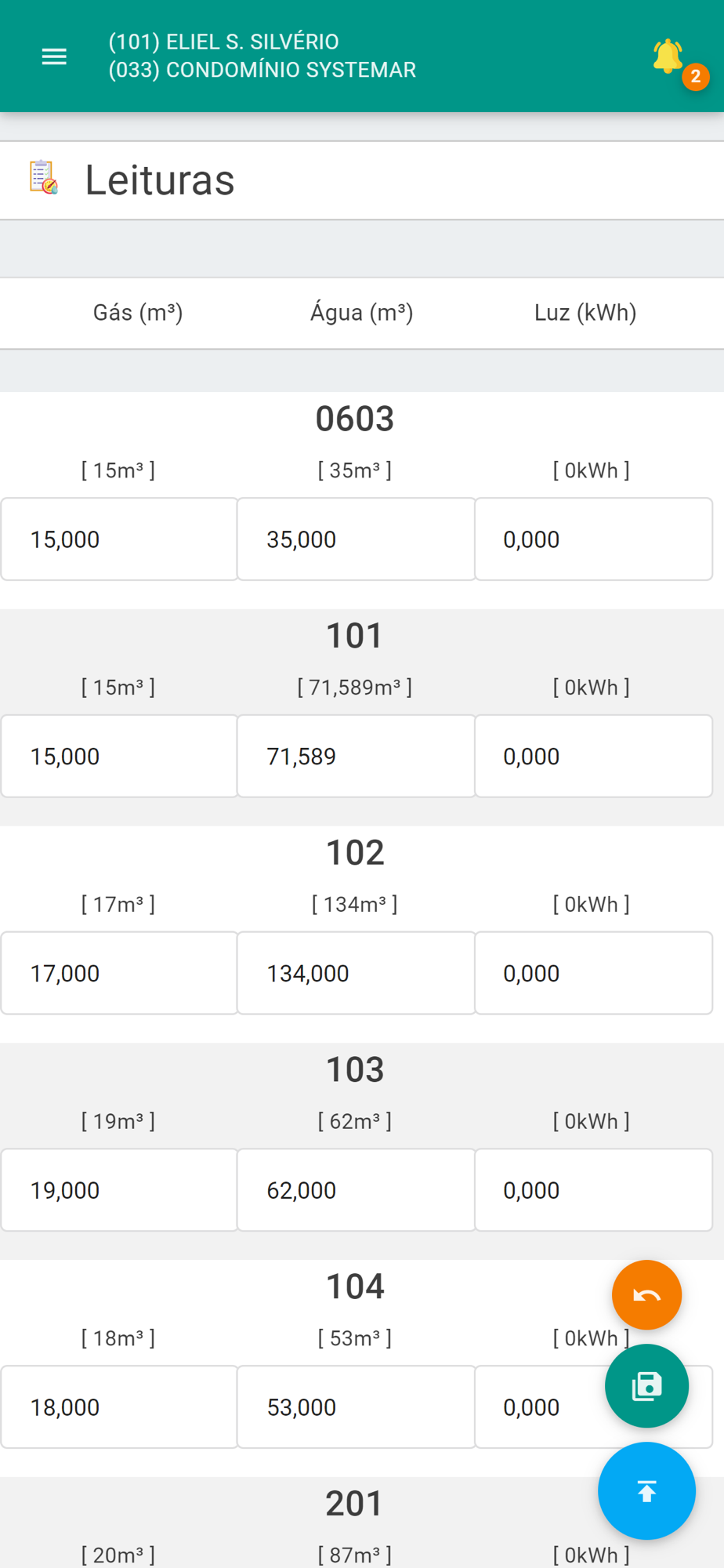Edit water reading 62,000 for unit 103
Image resolution: width=724 pixels, height=1568 pixels.
[357, 1190]
